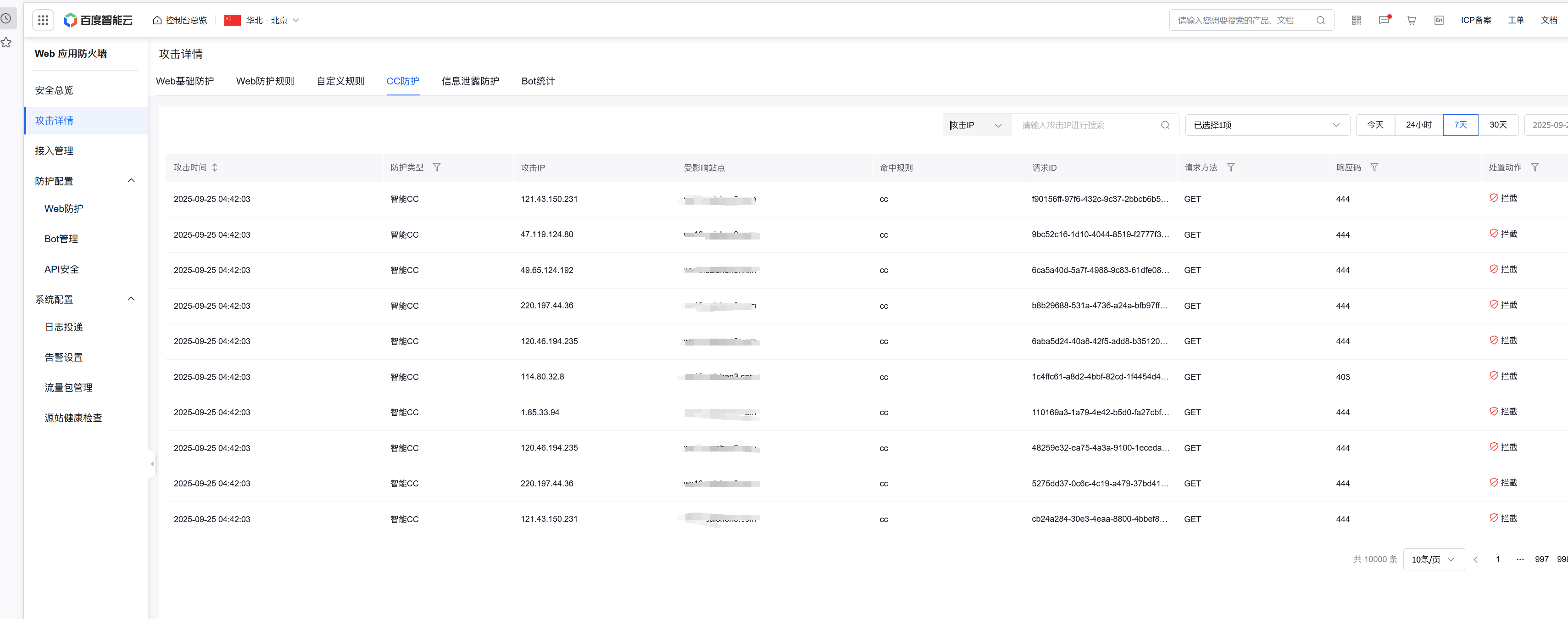Click the filter icon beside 防护类型

(436, 167)
